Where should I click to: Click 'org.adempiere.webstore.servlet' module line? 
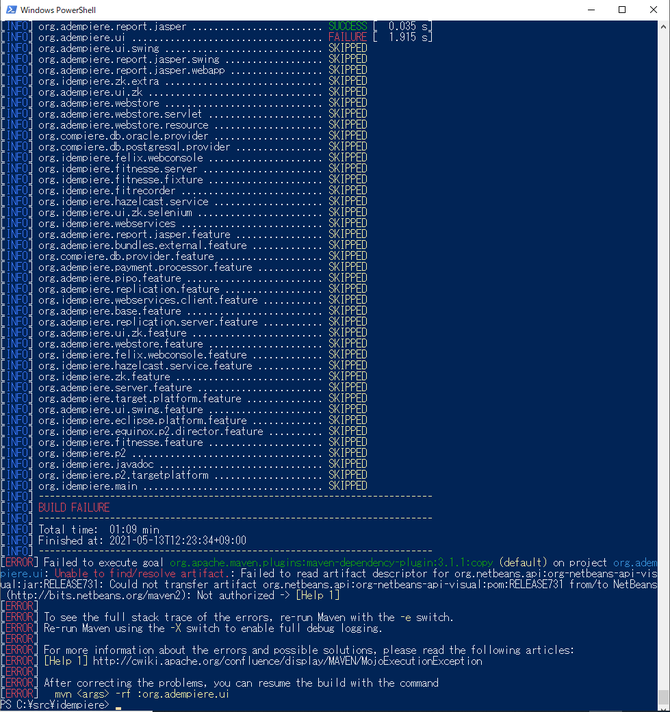pyautogui.click(x=202, y=114)
